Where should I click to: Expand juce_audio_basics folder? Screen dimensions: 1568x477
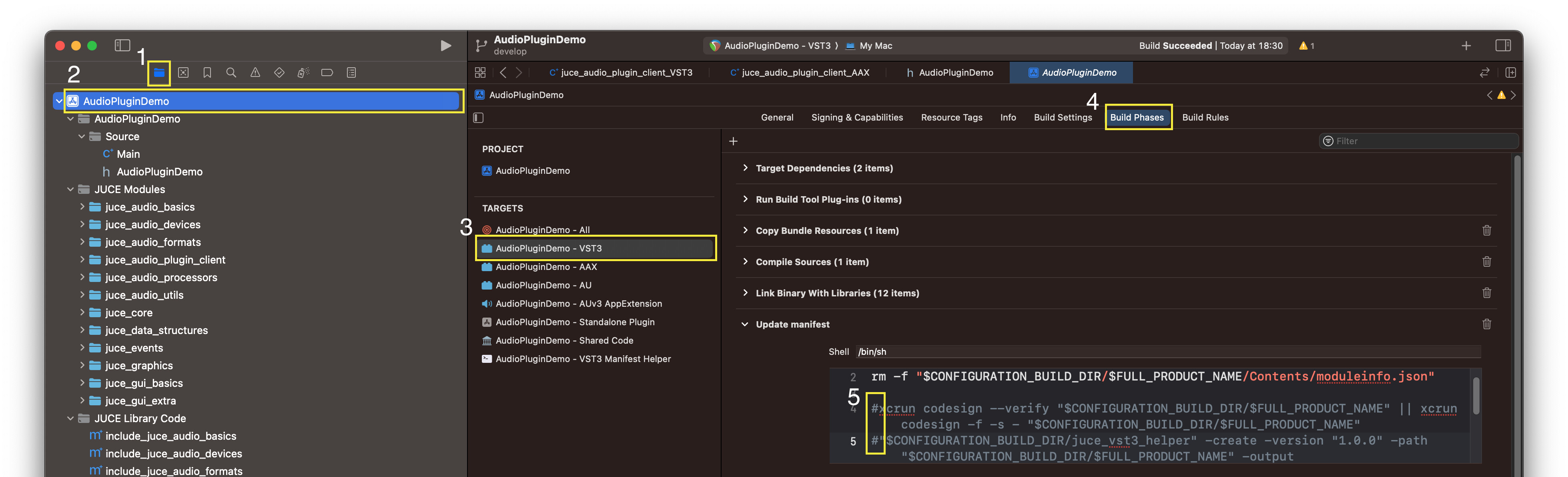[x=82, y=207]
